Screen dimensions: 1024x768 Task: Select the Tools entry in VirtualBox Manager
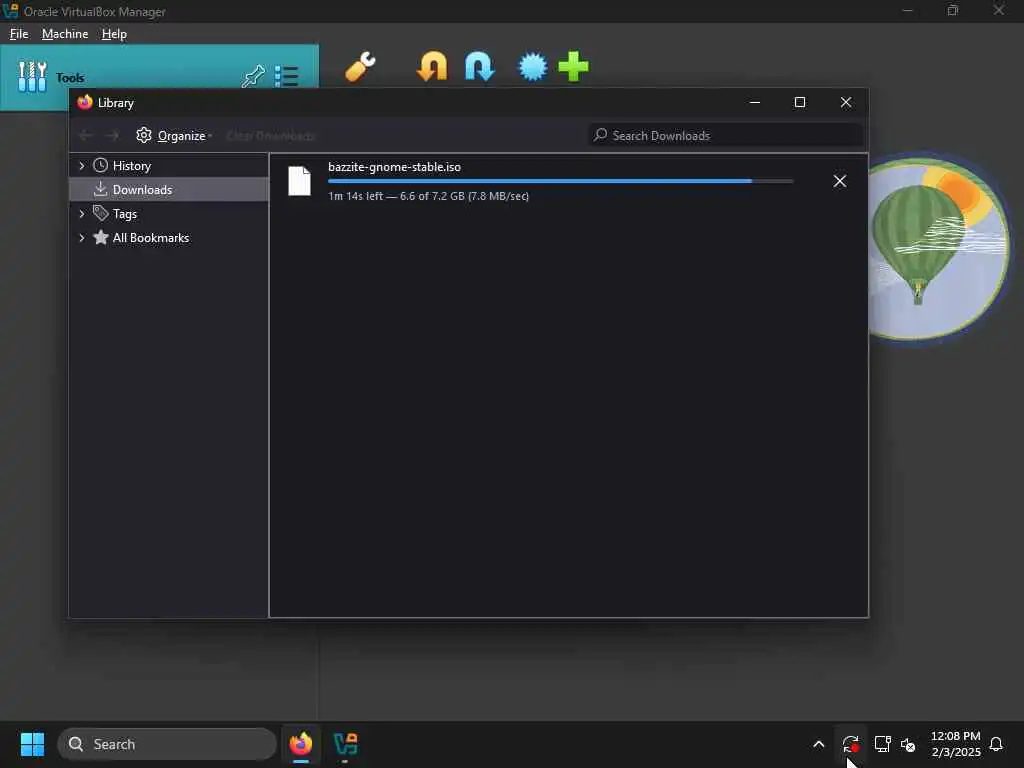point(159,77)
